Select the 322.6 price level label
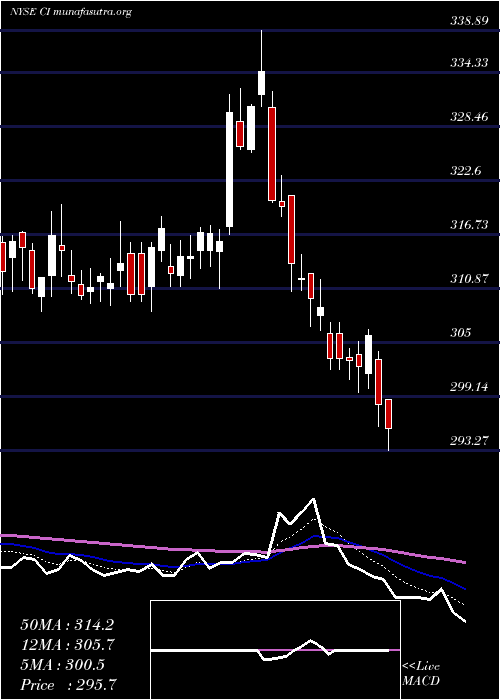Image resolution: width=500 pixels, height=700 pixels. click(x=465, y=171)
